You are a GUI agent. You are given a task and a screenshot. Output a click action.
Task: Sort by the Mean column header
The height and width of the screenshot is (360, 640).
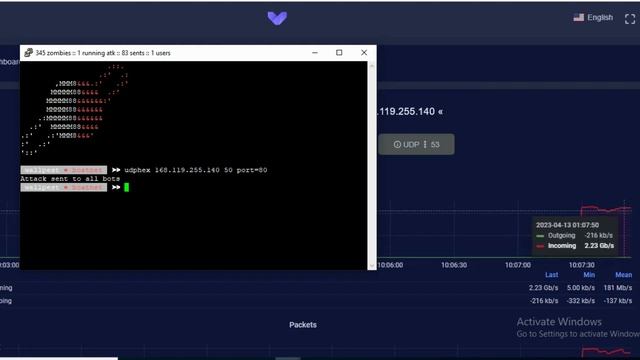coord(624,275)
